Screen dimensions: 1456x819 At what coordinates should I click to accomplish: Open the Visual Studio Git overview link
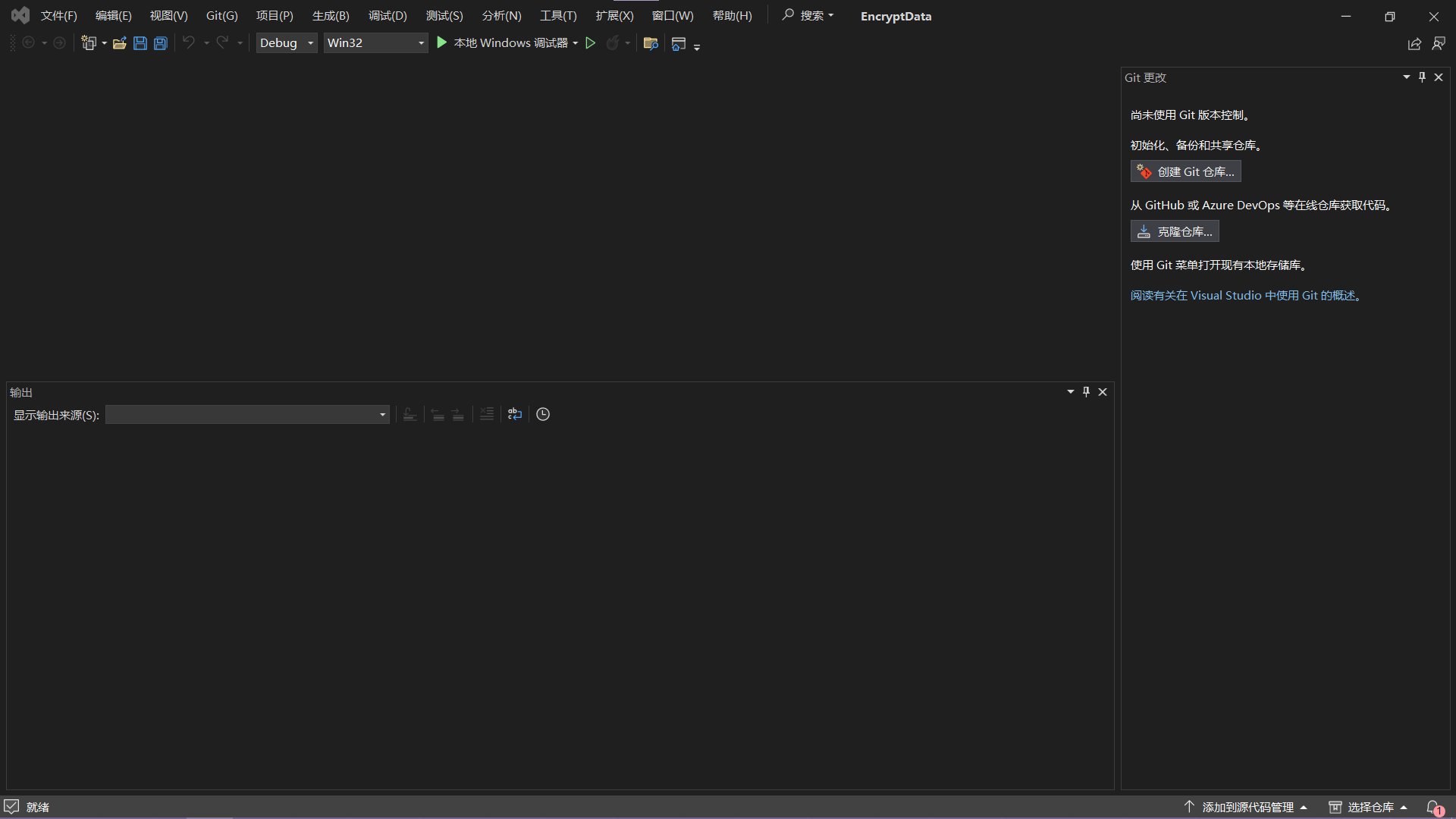click(1247, 296)
